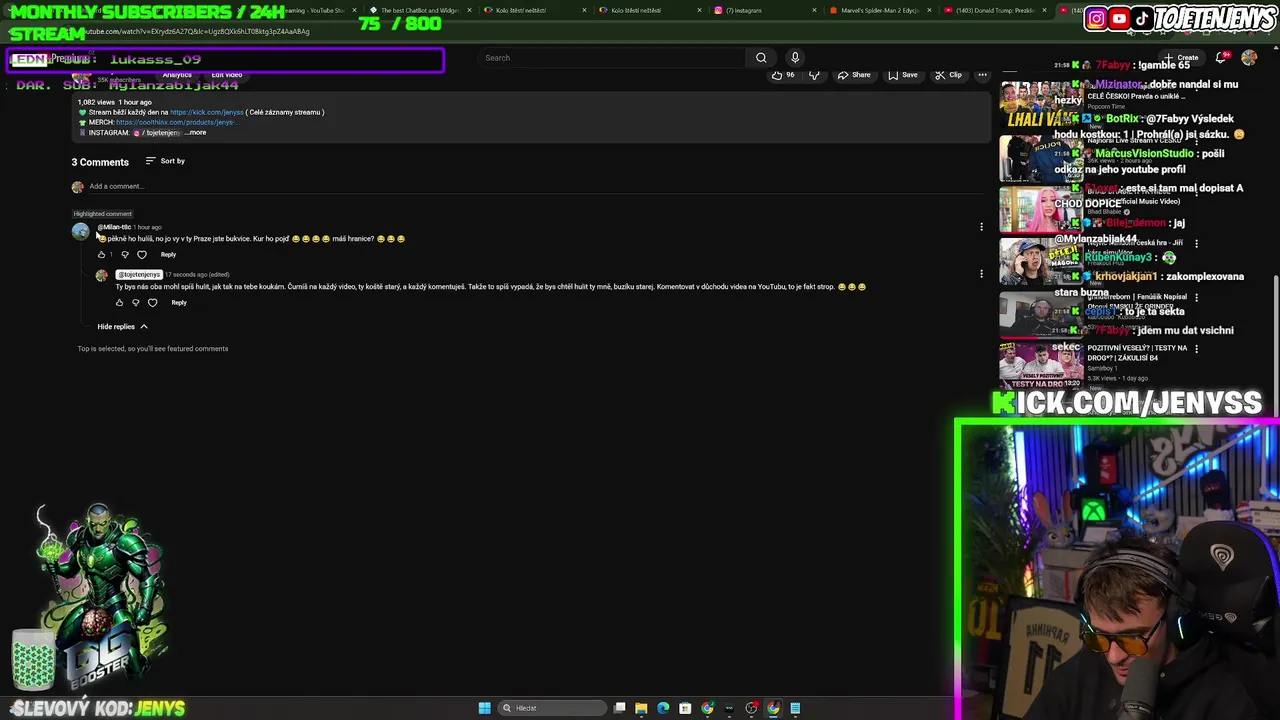The height and width of the screenshot is (720, 1280).
Task: Heart the @Milan-tlic comment
Action: (x=142, y=255)
